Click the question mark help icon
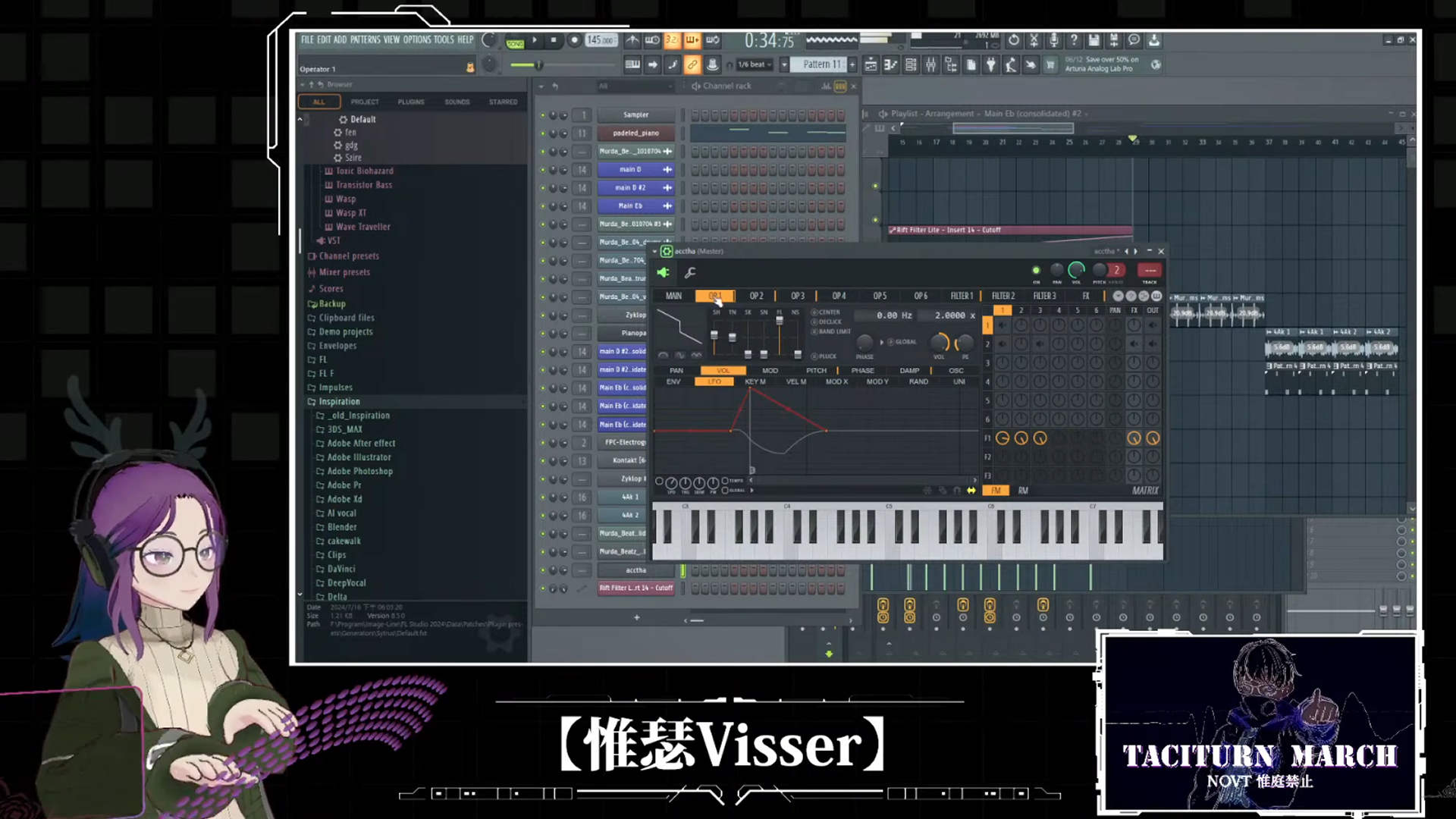 click(x=1074, y=40)
